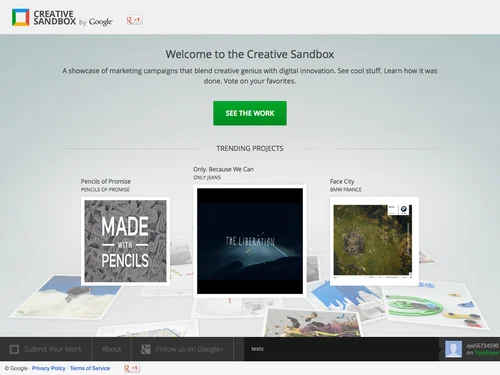Click the BMW FRANCE brand label
The height and width of the screenshot is (375, 500).
point(346,190)
